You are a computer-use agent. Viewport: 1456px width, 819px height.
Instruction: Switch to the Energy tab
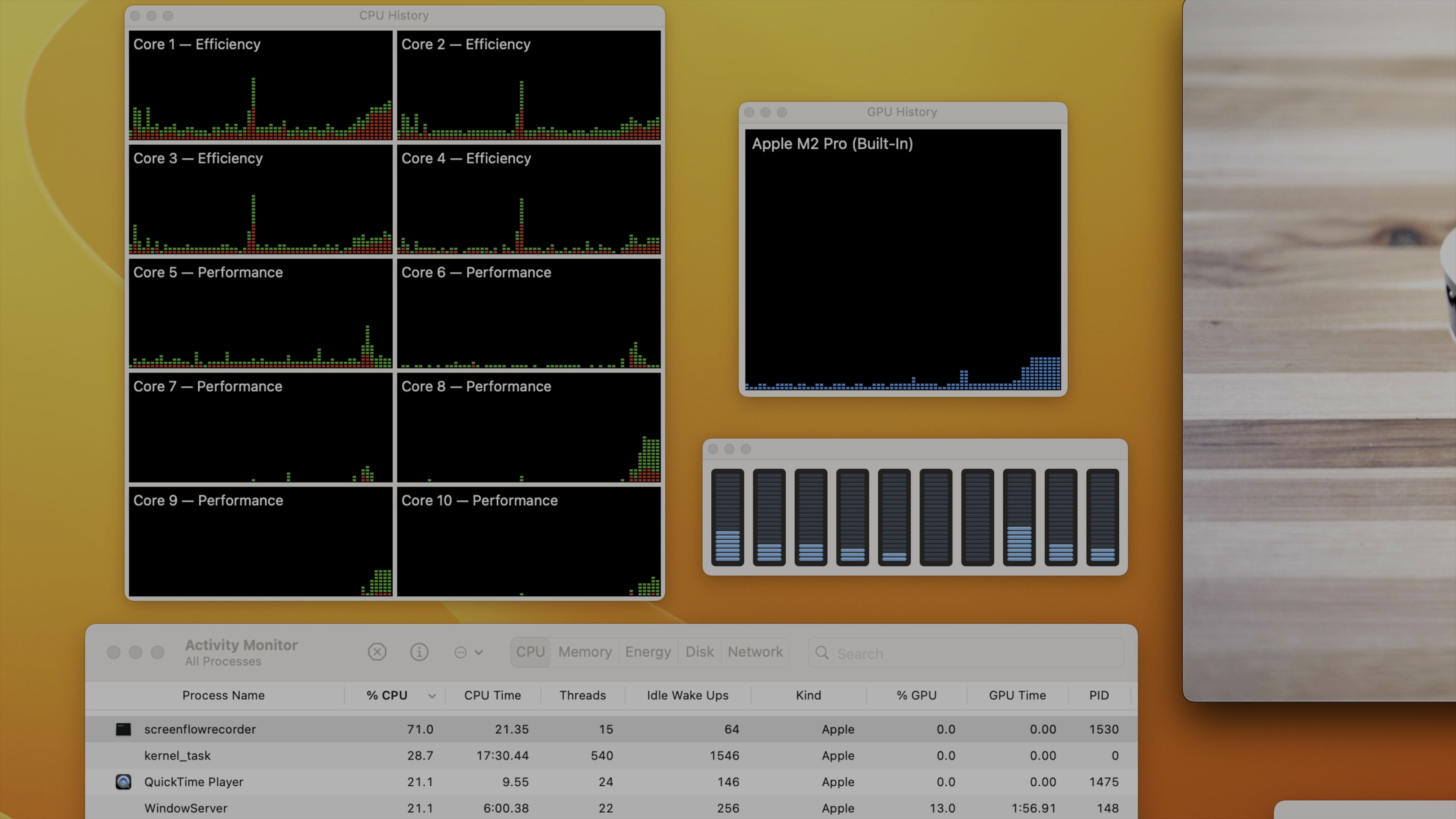click(648, 652)
